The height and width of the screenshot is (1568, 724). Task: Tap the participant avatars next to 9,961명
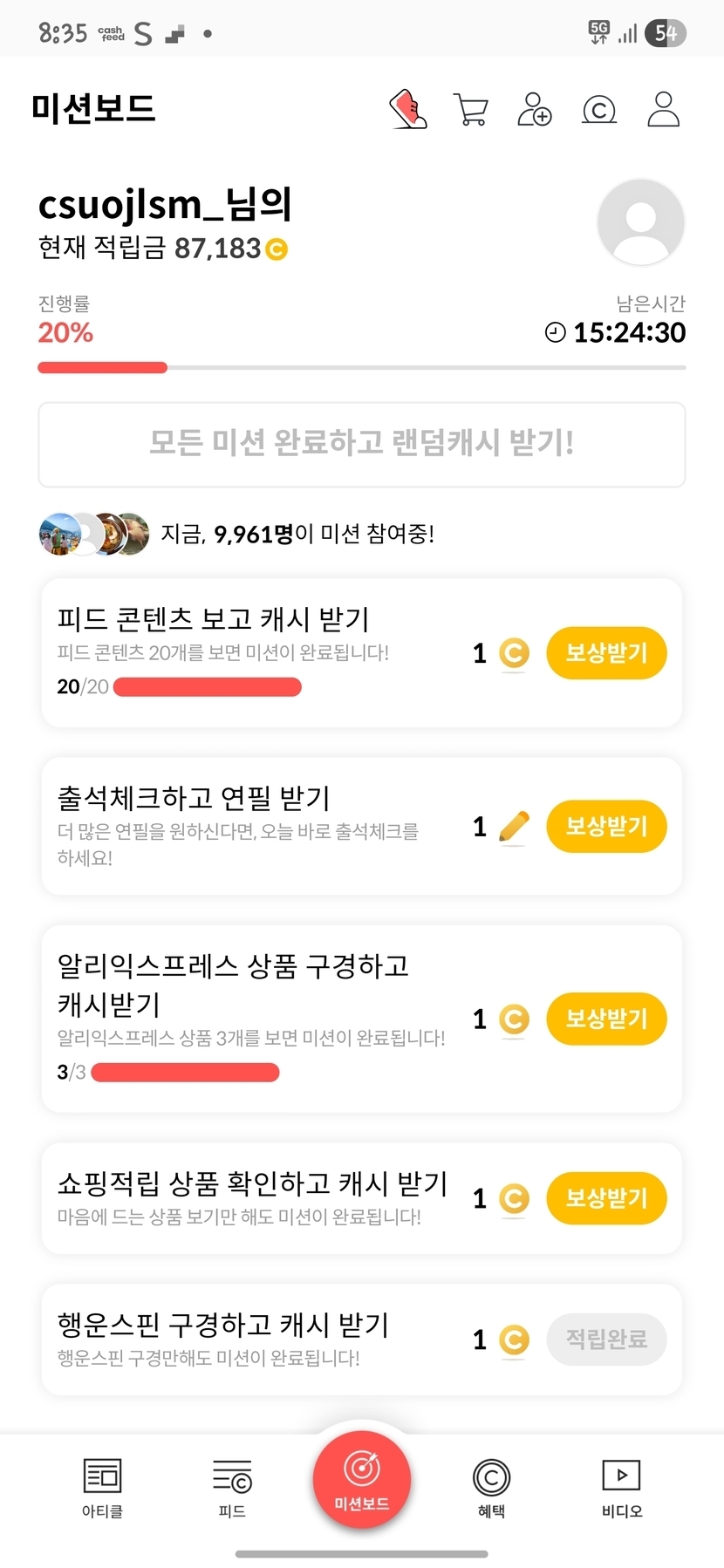94,534
